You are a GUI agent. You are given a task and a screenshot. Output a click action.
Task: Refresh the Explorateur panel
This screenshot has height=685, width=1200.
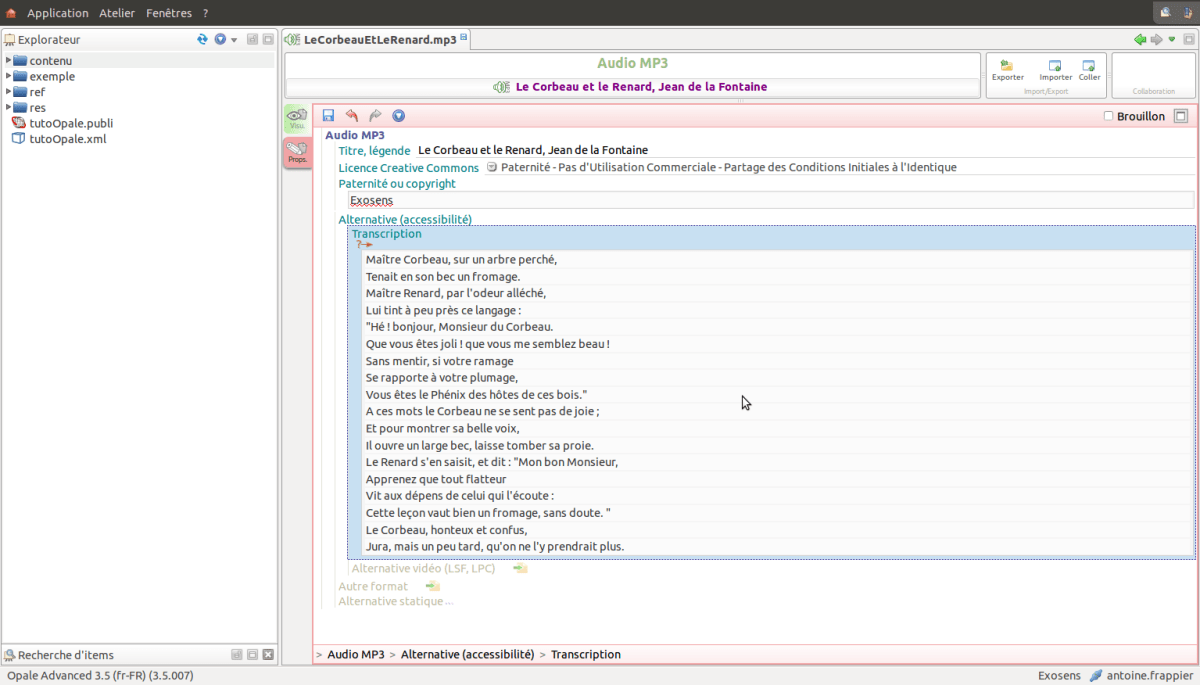(202, 39)
